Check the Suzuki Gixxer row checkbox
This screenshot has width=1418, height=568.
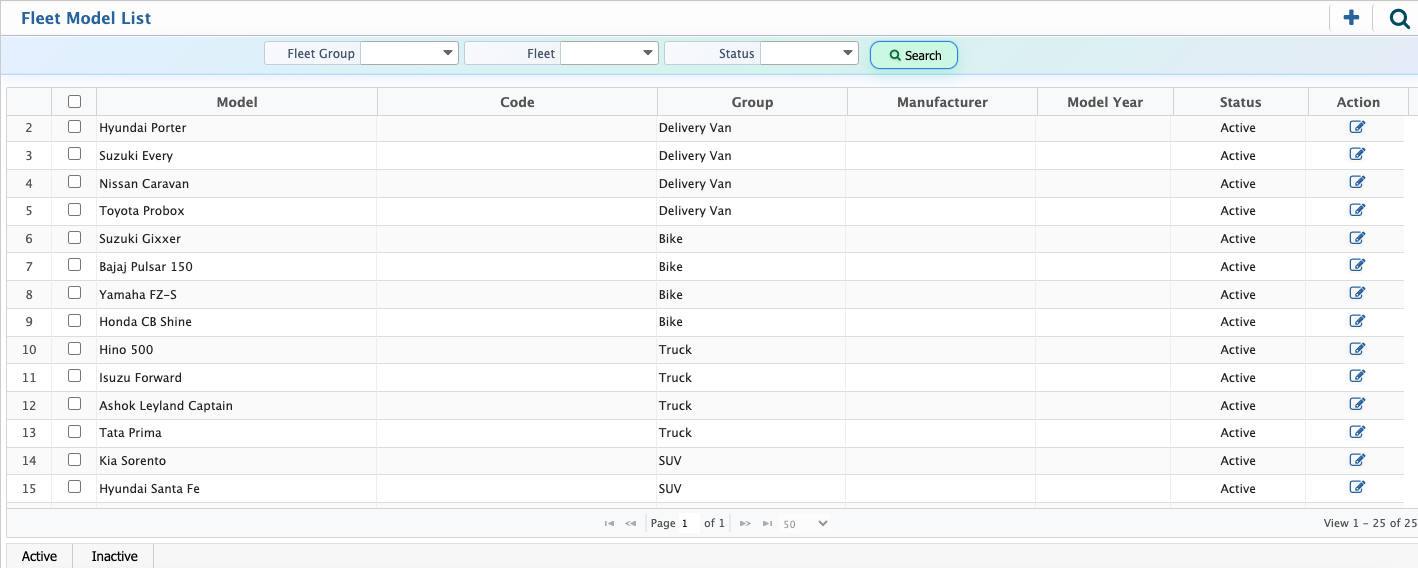[x=74, y=238]
